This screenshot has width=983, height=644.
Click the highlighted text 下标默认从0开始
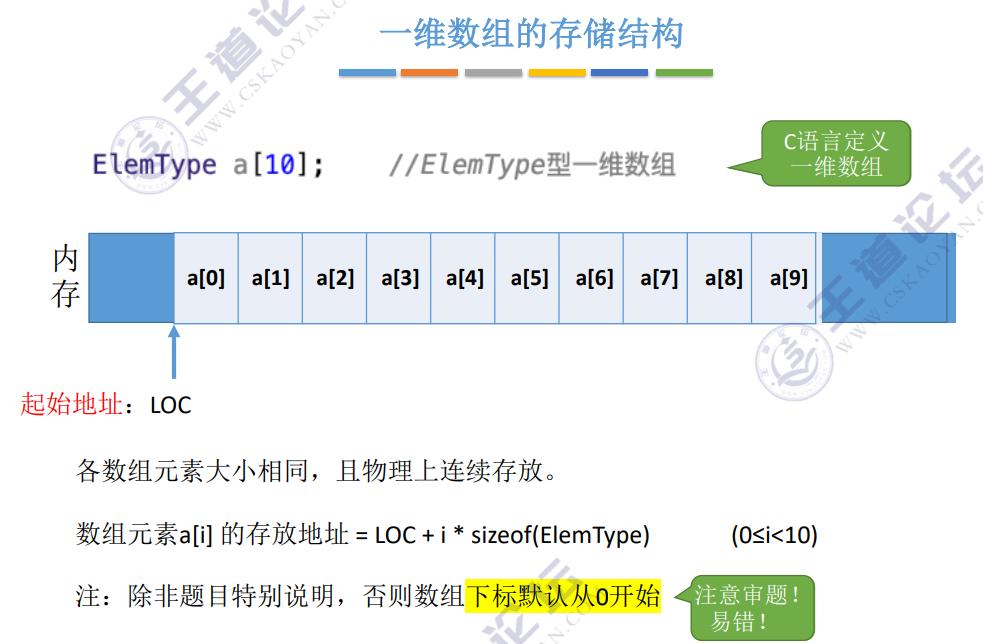click(563, 596)
